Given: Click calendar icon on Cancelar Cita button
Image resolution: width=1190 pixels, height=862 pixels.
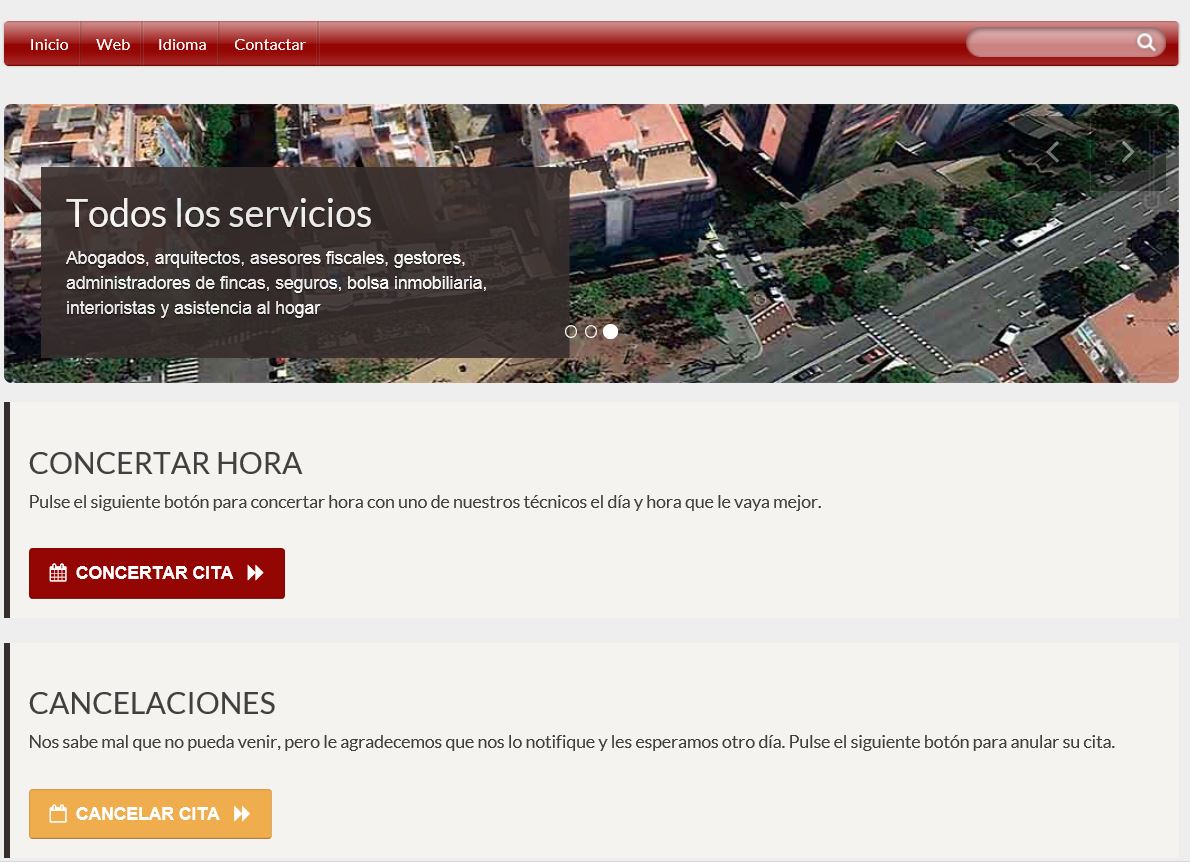Looking at the screenshot, I should (58, 814).
